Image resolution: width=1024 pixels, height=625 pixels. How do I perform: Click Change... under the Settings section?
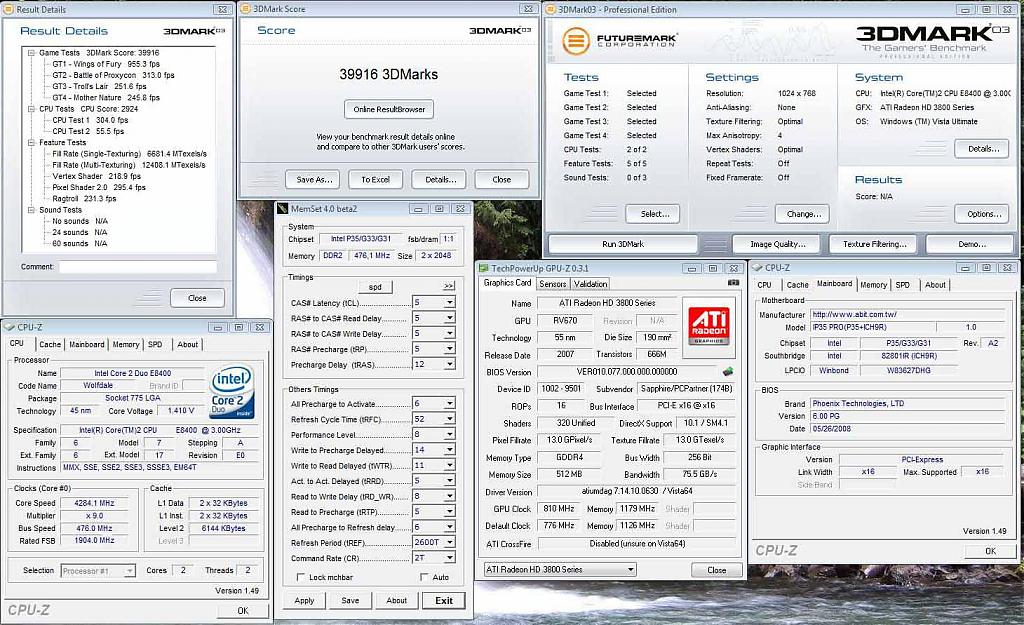coord(803,214)
